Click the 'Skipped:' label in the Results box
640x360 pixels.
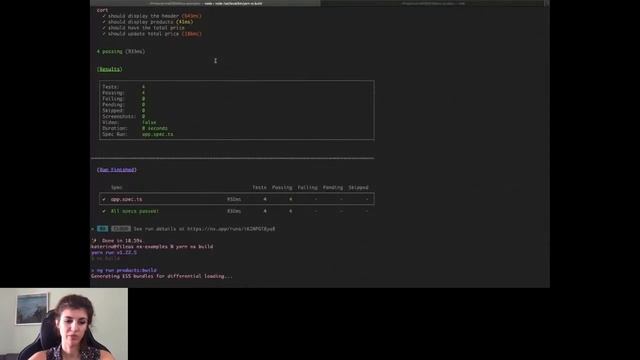pos(113,111)
